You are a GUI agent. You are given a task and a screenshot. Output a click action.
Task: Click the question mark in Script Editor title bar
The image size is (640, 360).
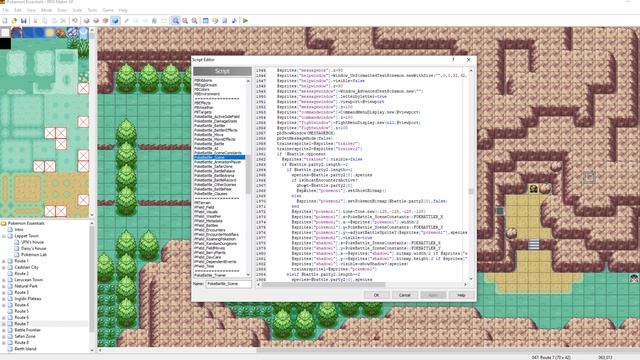tap(453, 60)
